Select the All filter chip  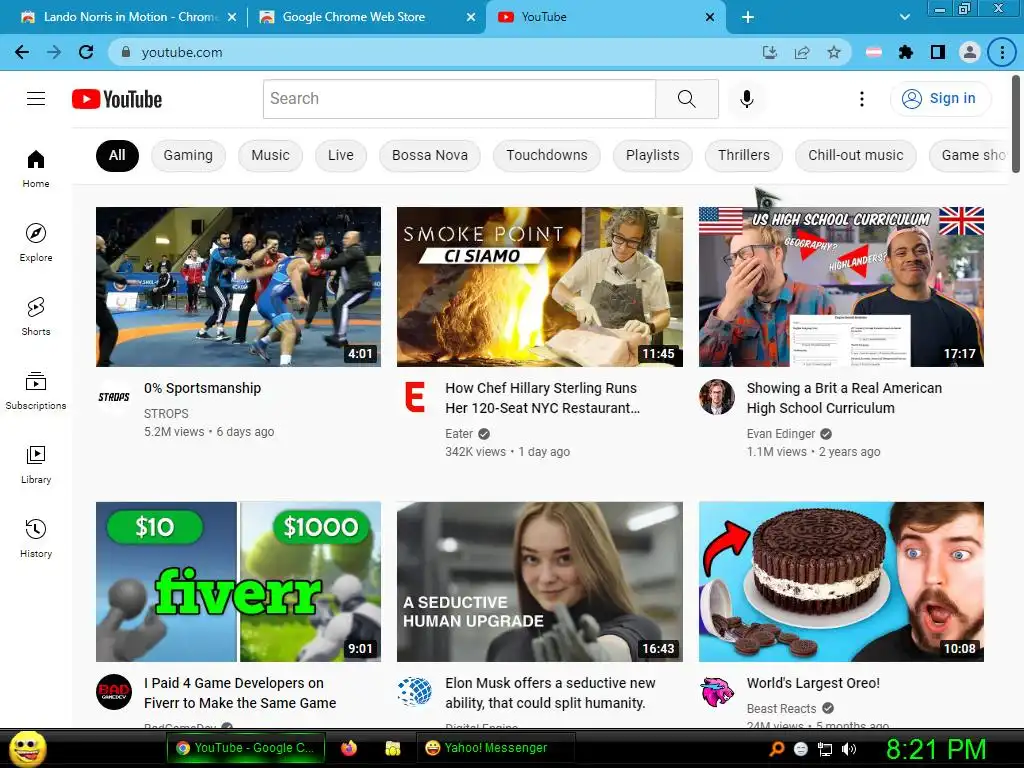117,155
